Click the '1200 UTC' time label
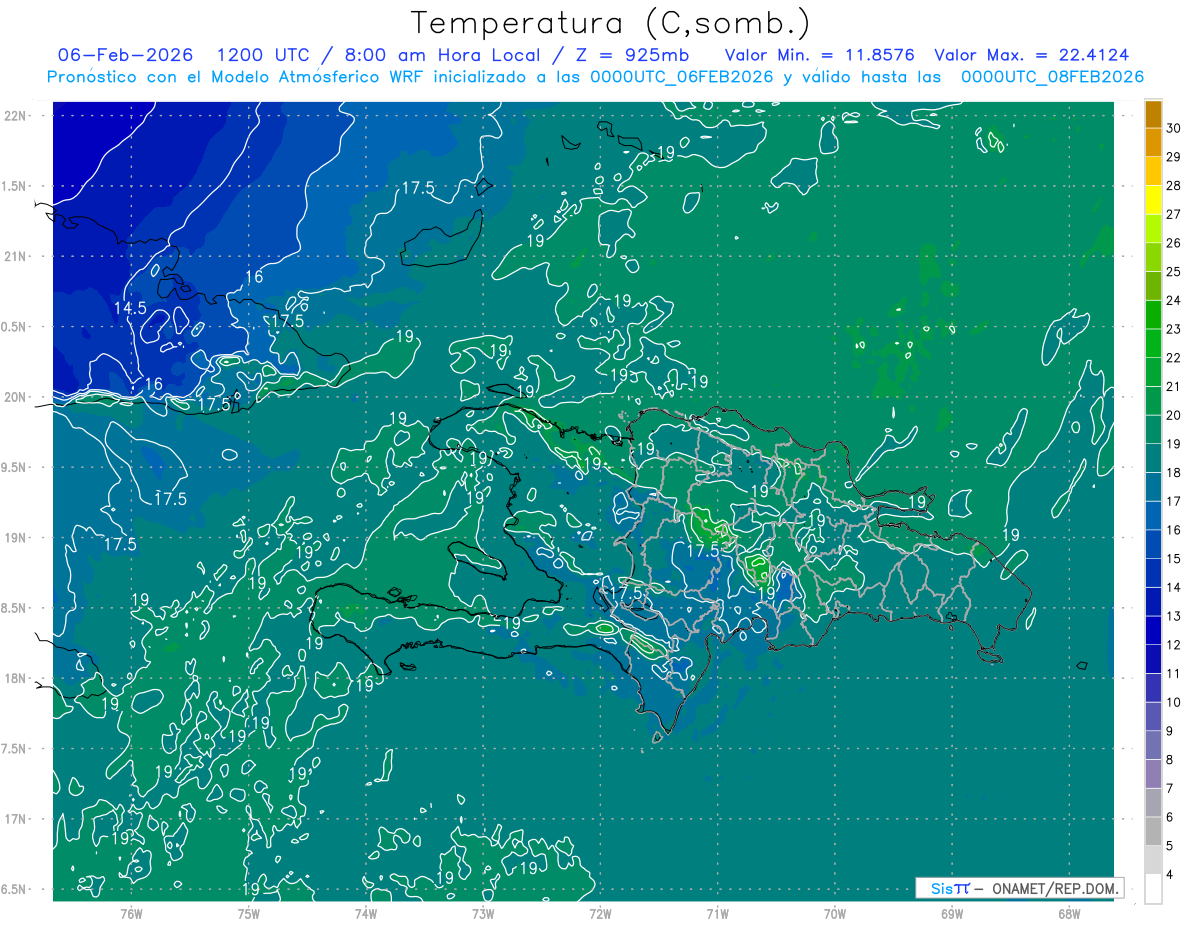 coord(263,56)
